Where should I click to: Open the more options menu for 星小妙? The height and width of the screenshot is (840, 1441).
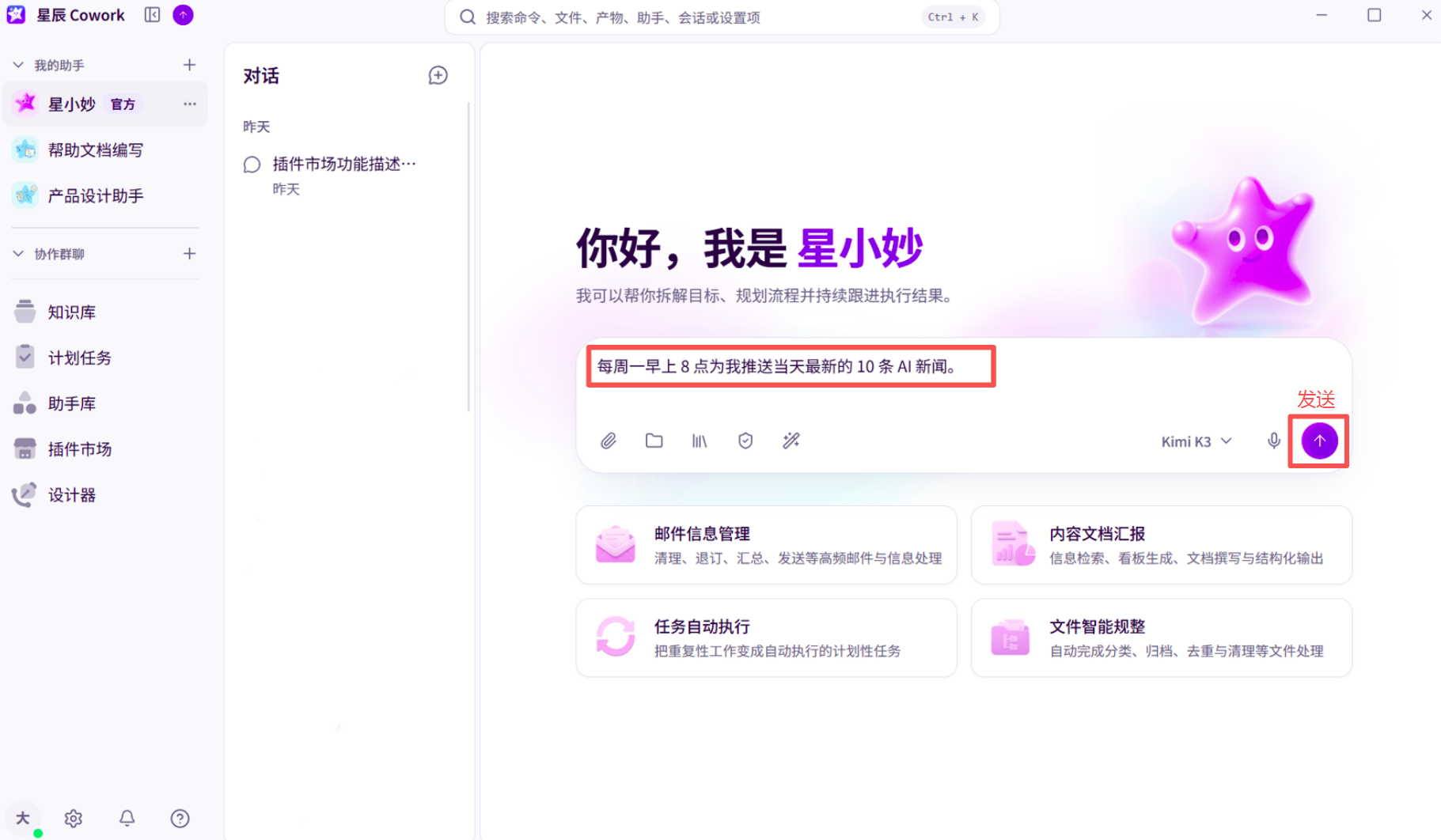click(190, 104)
